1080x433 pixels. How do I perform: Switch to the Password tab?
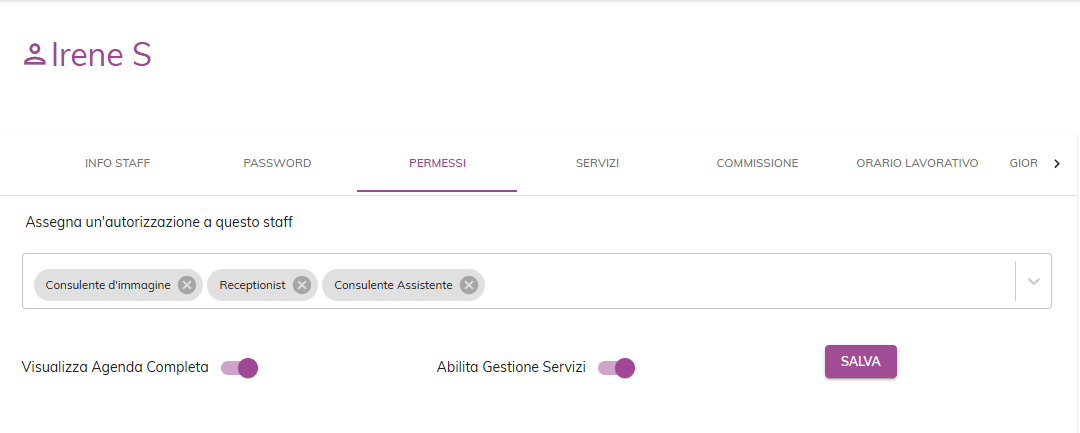(277, 163)
